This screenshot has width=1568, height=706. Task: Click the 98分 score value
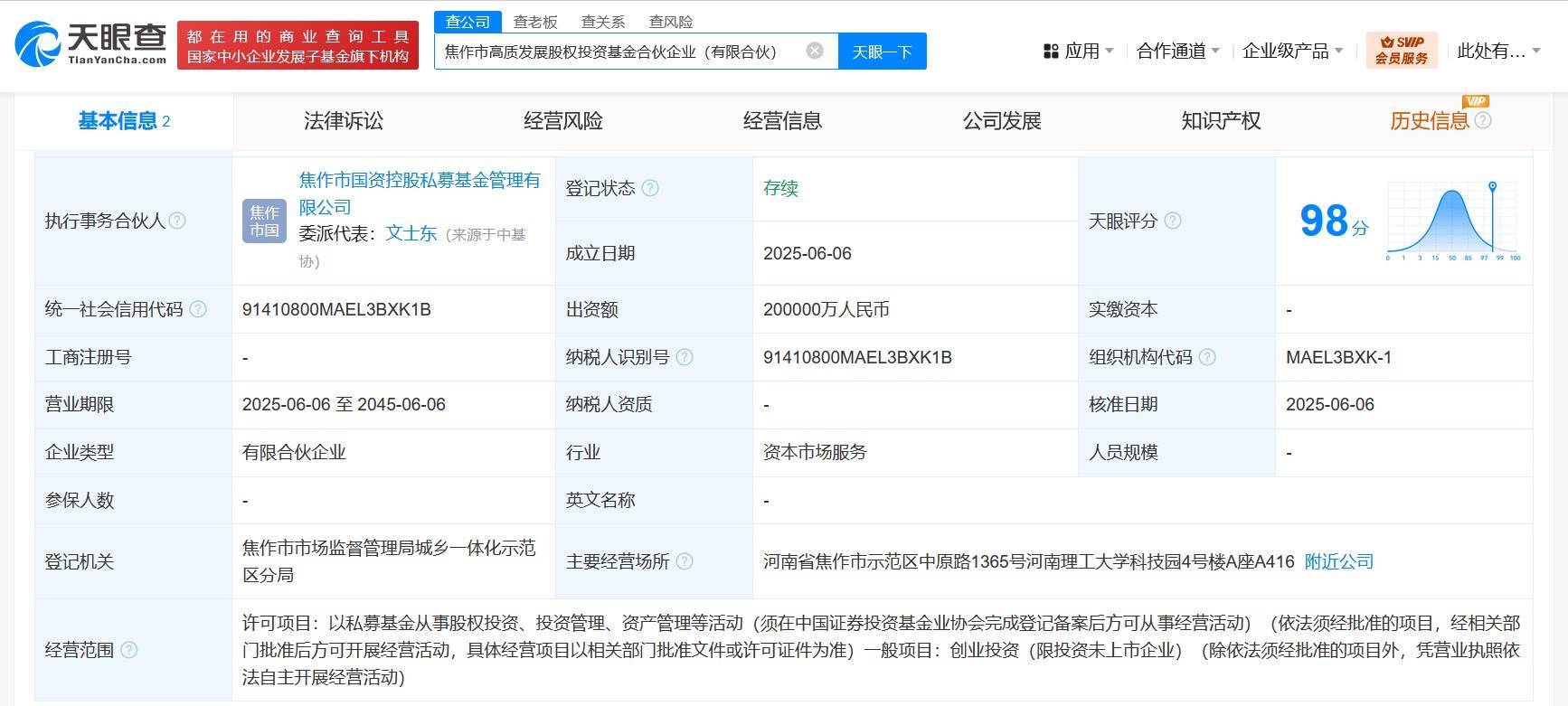(x=1334, y=221)
